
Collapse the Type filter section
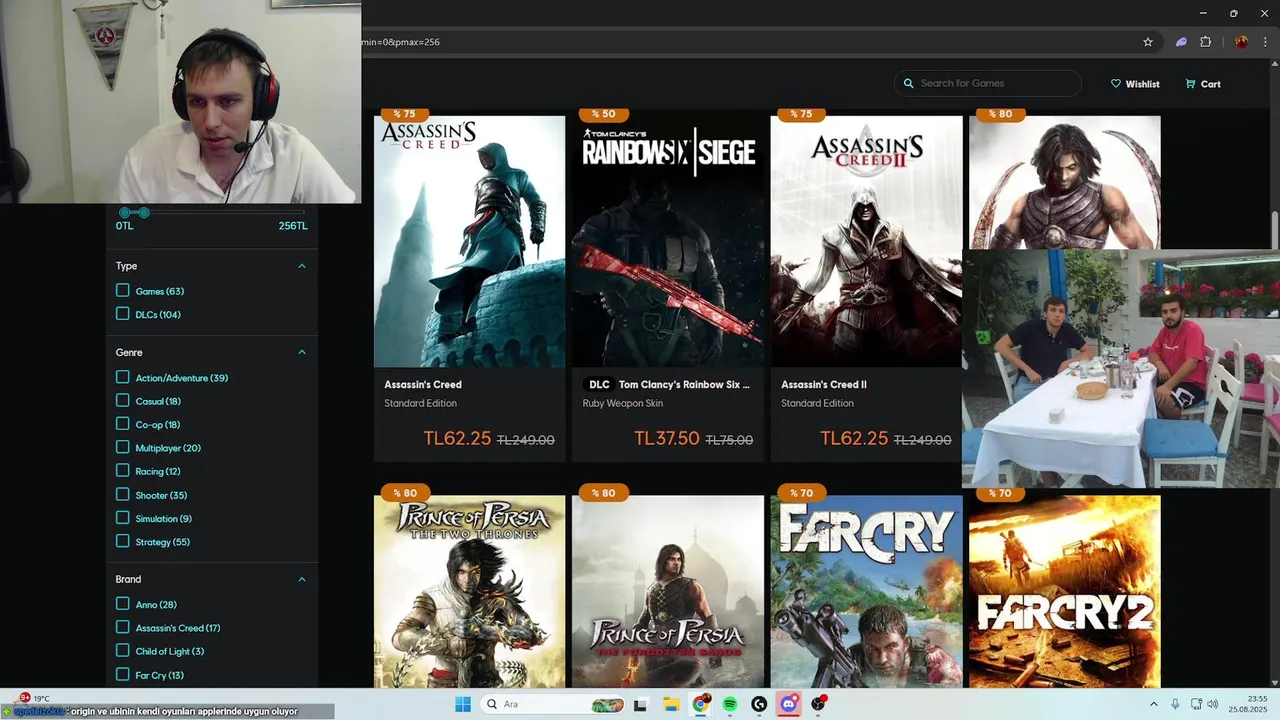point(302,266)
